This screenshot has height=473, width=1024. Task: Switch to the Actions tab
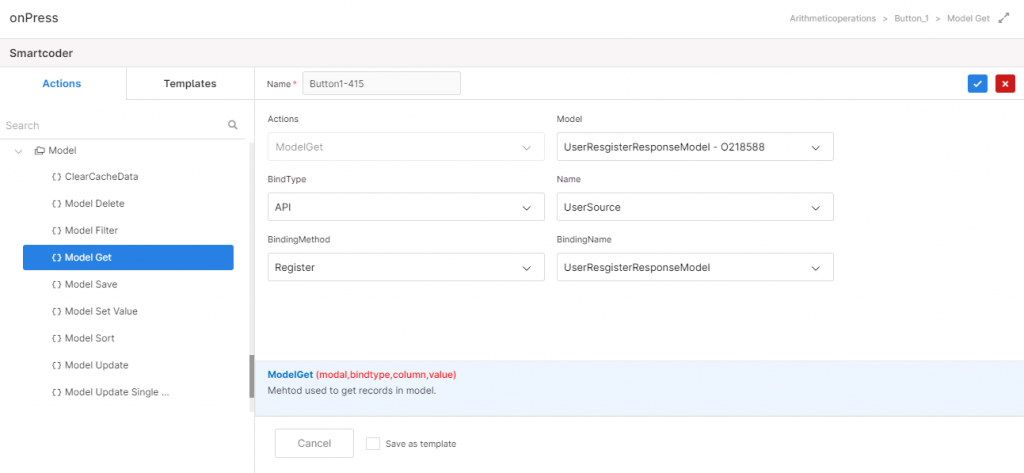pyautogui.click(x=62, y=84)
